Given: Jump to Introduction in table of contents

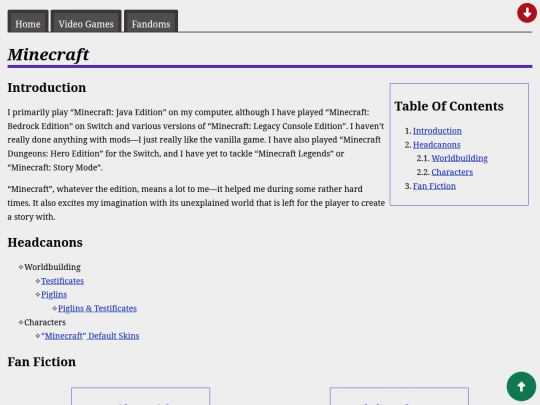Looking at the screenshot, I should (x=437, y=131).
